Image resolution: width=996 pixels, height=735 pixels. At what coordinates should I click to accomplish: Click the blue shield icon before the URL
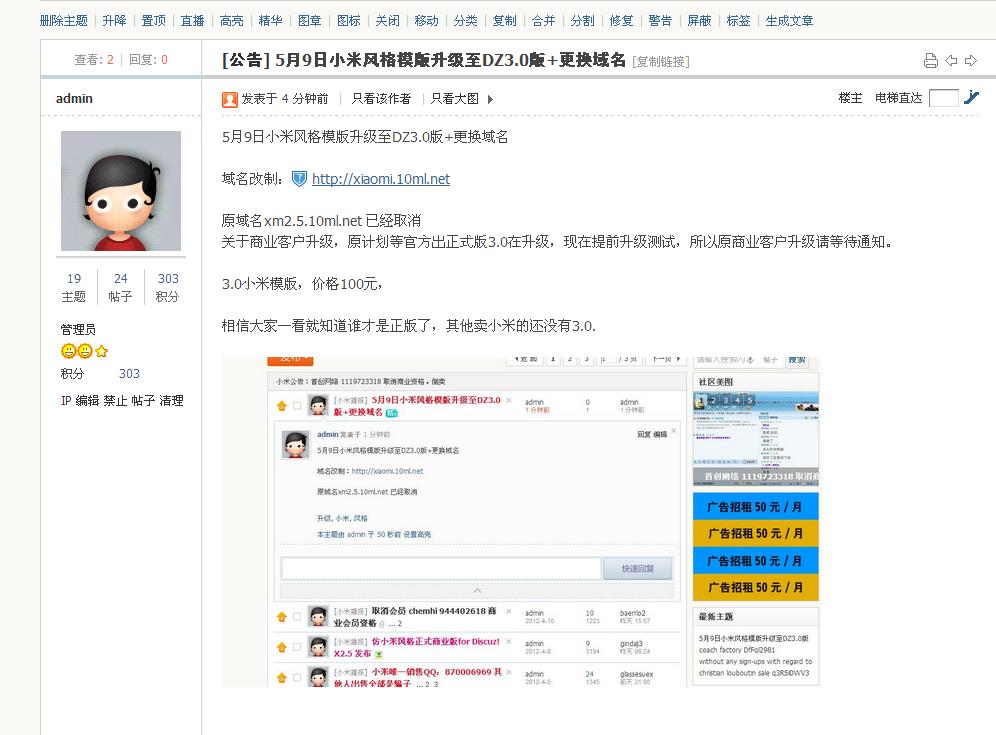pos(299,179)
